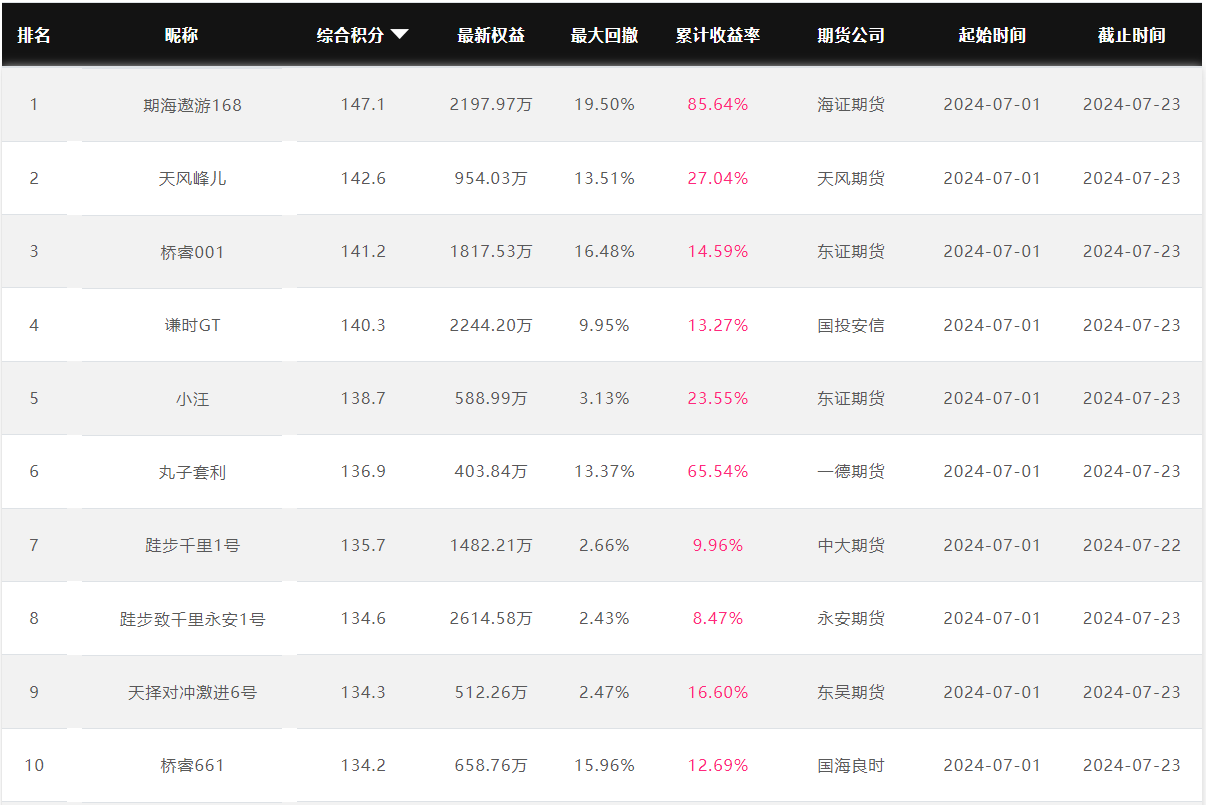This screenshot has height=805, width=1206.
Task: Open trader profile 天风峰儿
Action: click(x=192, y=178)
